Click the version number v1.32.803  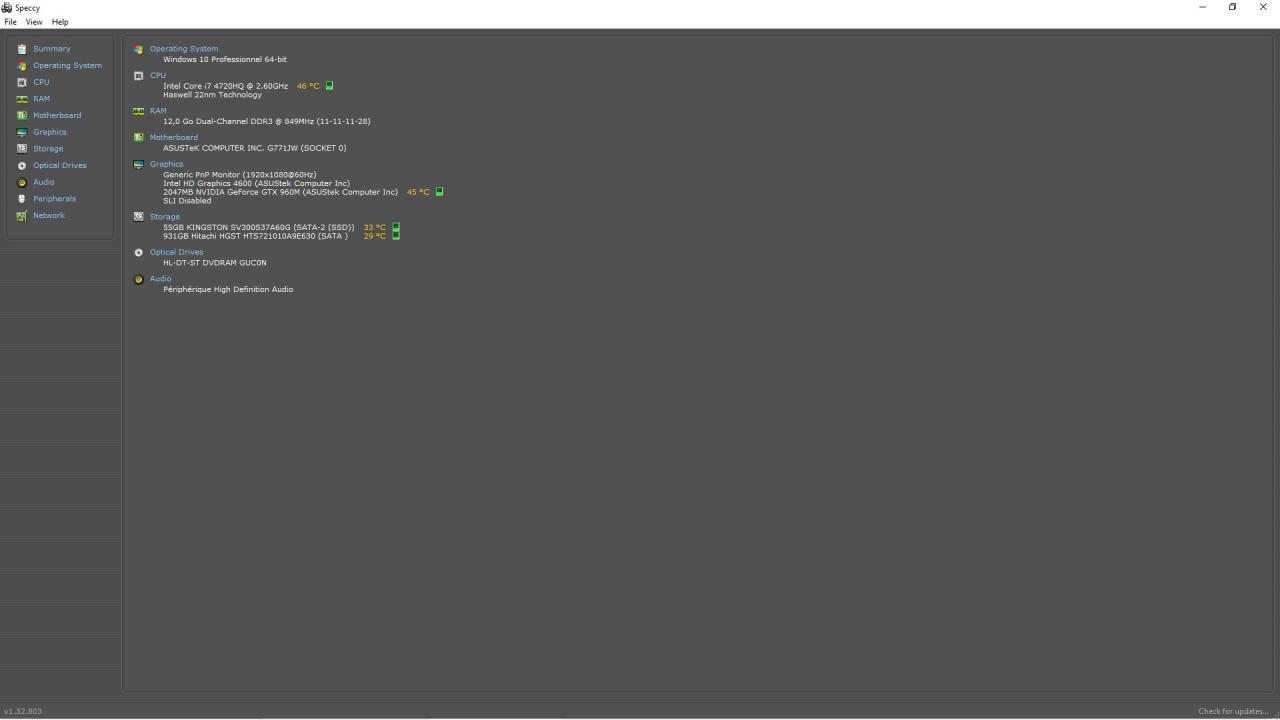point(23,711)
